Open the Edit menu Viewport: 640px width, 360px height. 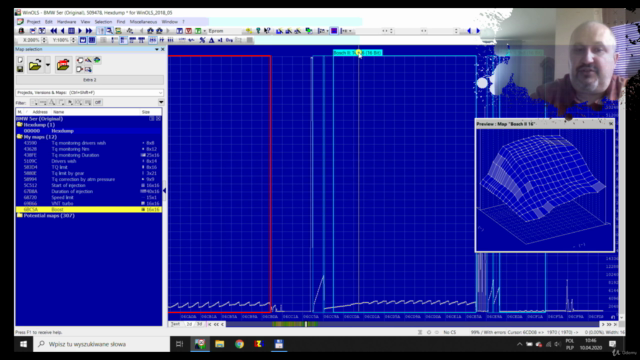coord(49,22)
